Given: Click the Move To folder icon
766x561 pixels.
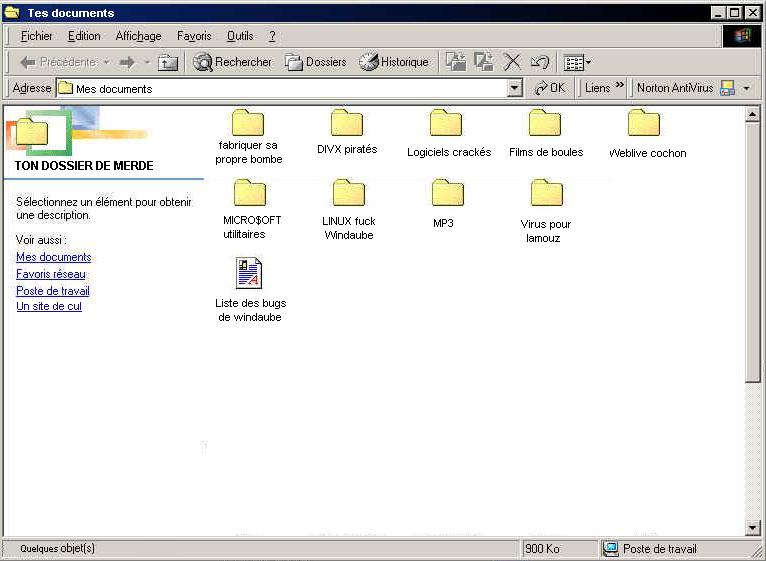Looking at the screenshot, I should coord(456,62).
